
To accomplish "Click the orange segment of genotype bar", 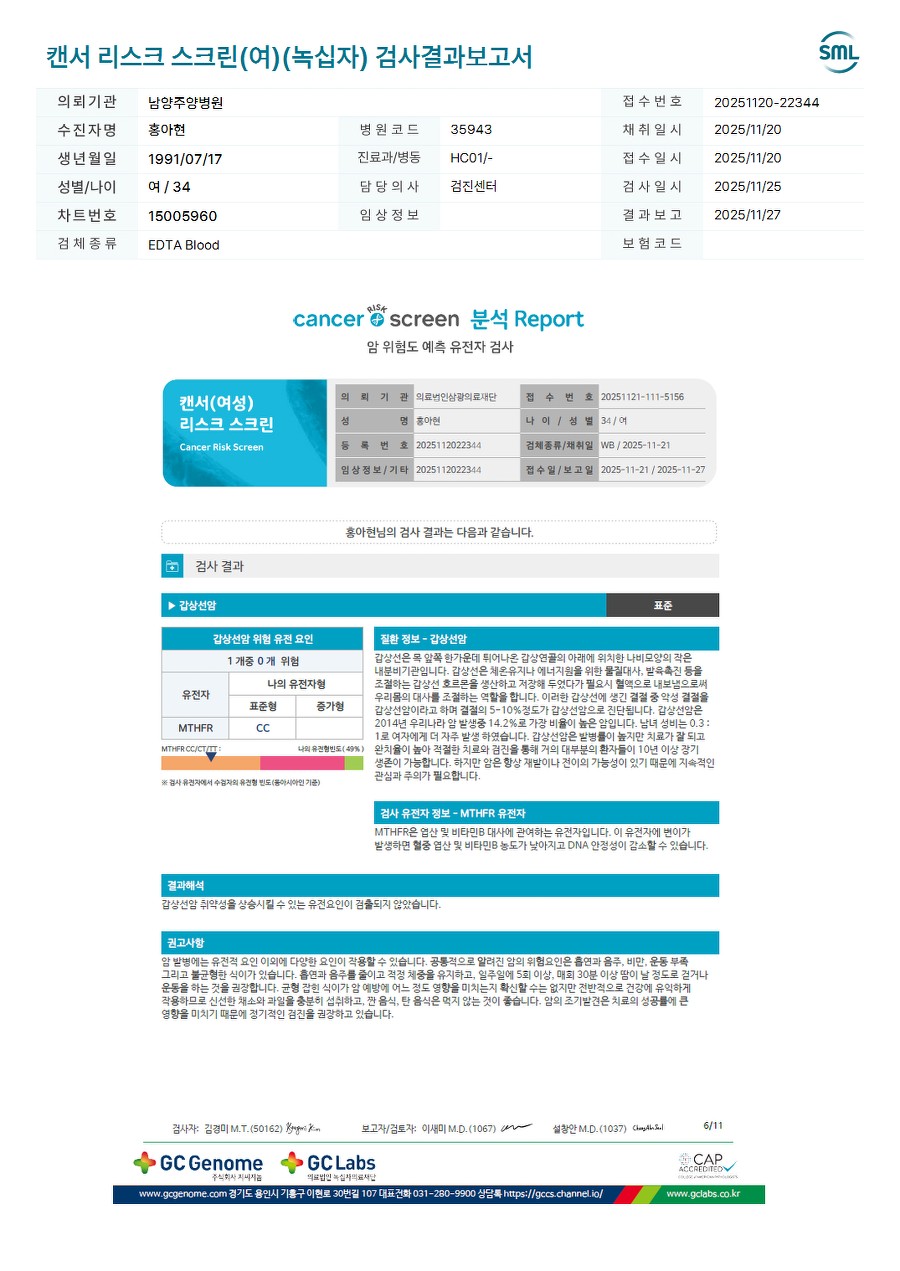I will click(x=211, y=763).
